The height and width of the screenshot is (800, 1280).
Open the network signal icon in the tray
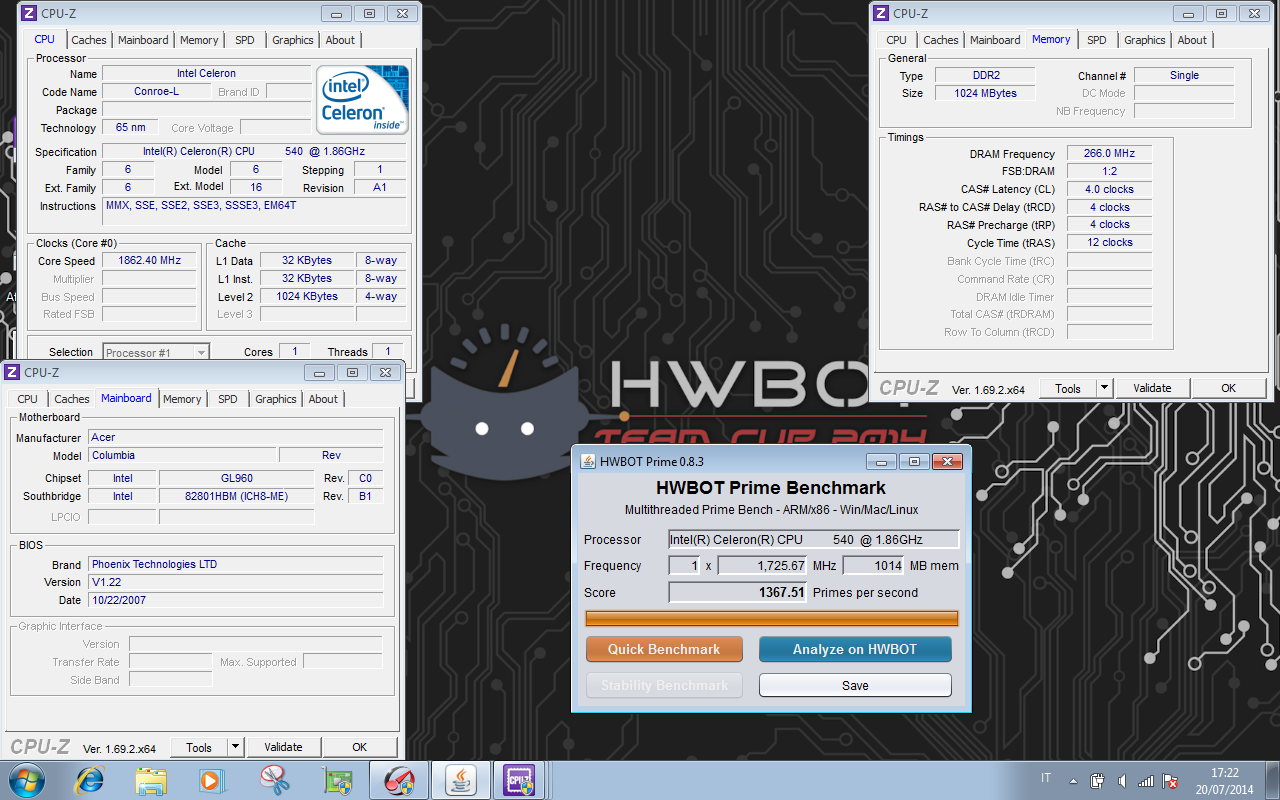[x=1146, y=780]
